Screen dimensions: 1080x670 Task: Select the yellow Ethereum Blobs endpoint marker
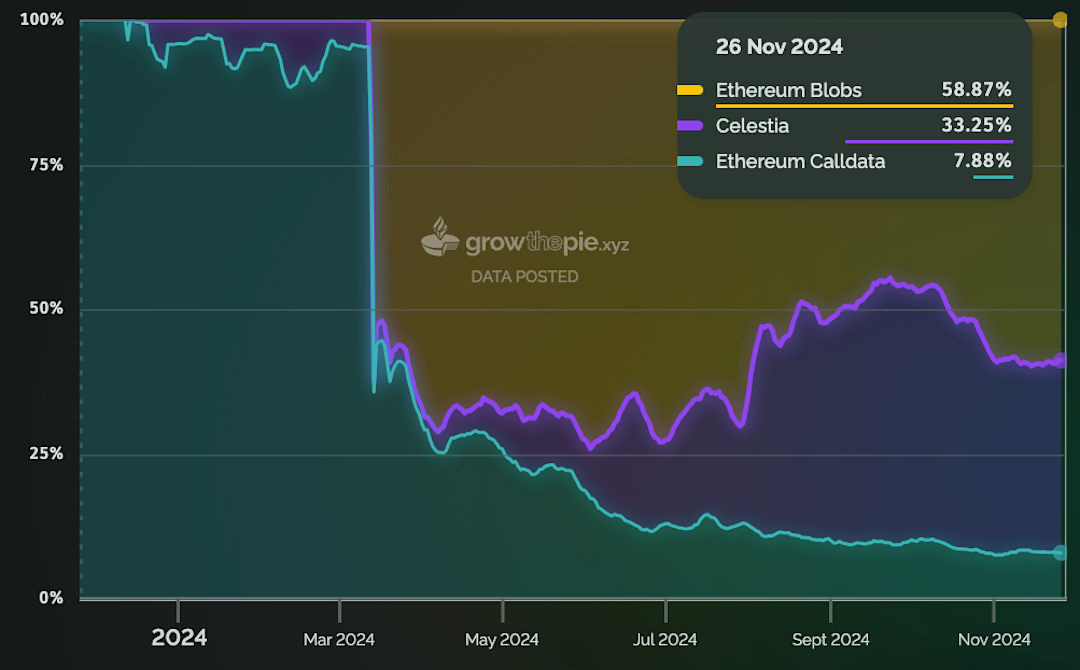[x=1060, y=18]
